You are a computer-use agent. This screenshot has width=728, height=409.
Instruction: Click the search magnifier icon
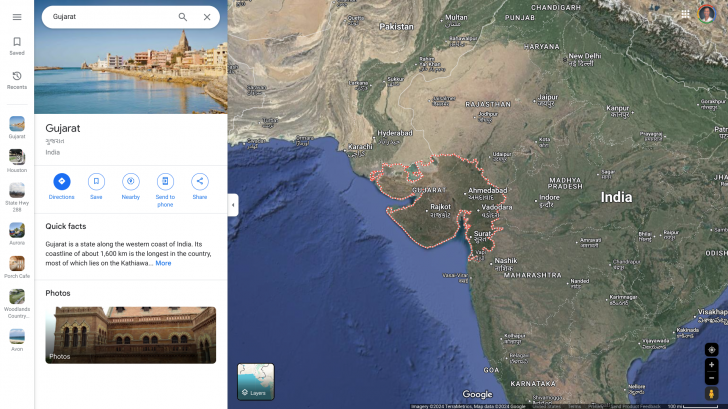182,17
